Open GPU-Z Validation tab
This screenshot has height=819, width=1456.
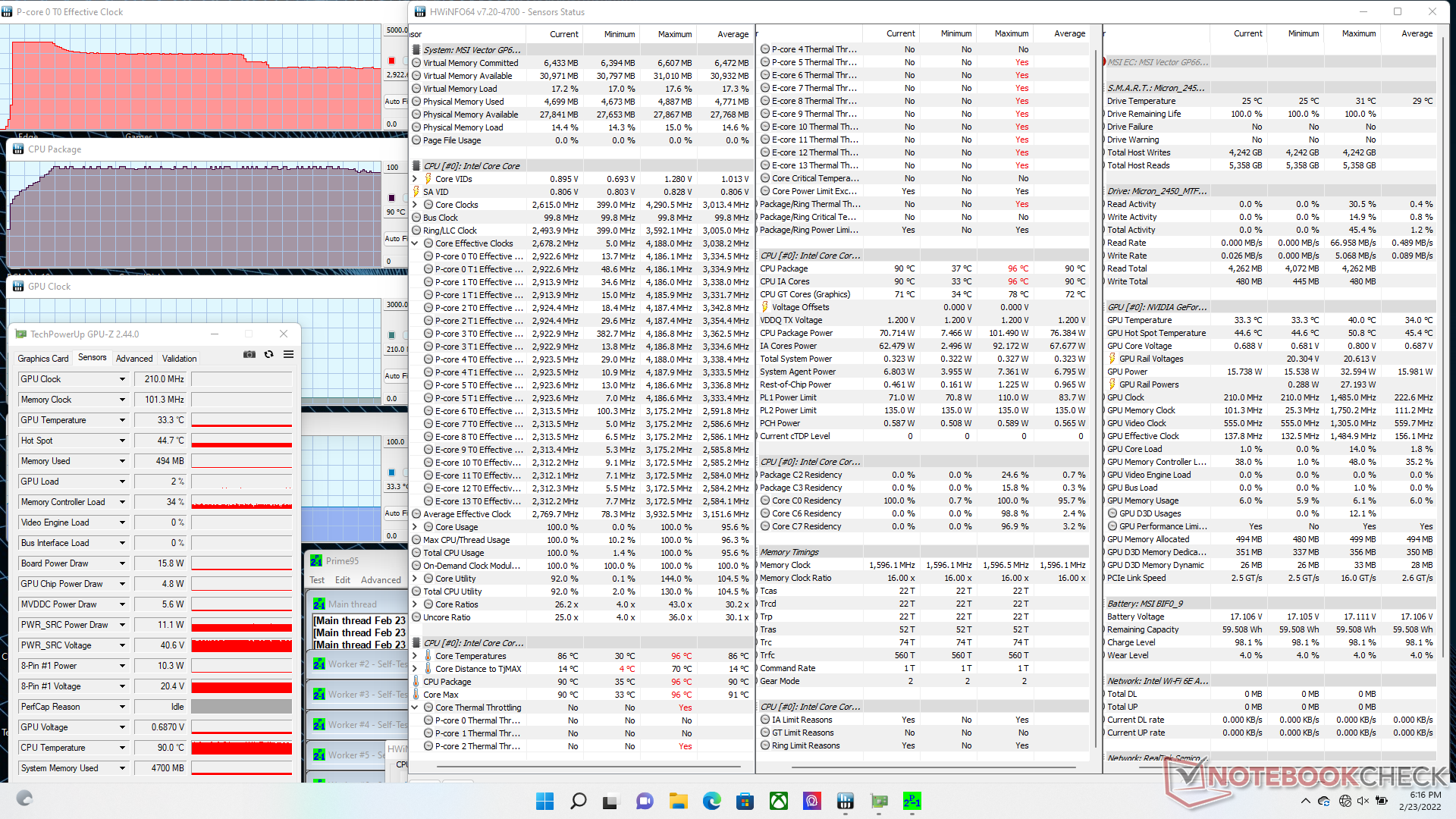[180, 359]
